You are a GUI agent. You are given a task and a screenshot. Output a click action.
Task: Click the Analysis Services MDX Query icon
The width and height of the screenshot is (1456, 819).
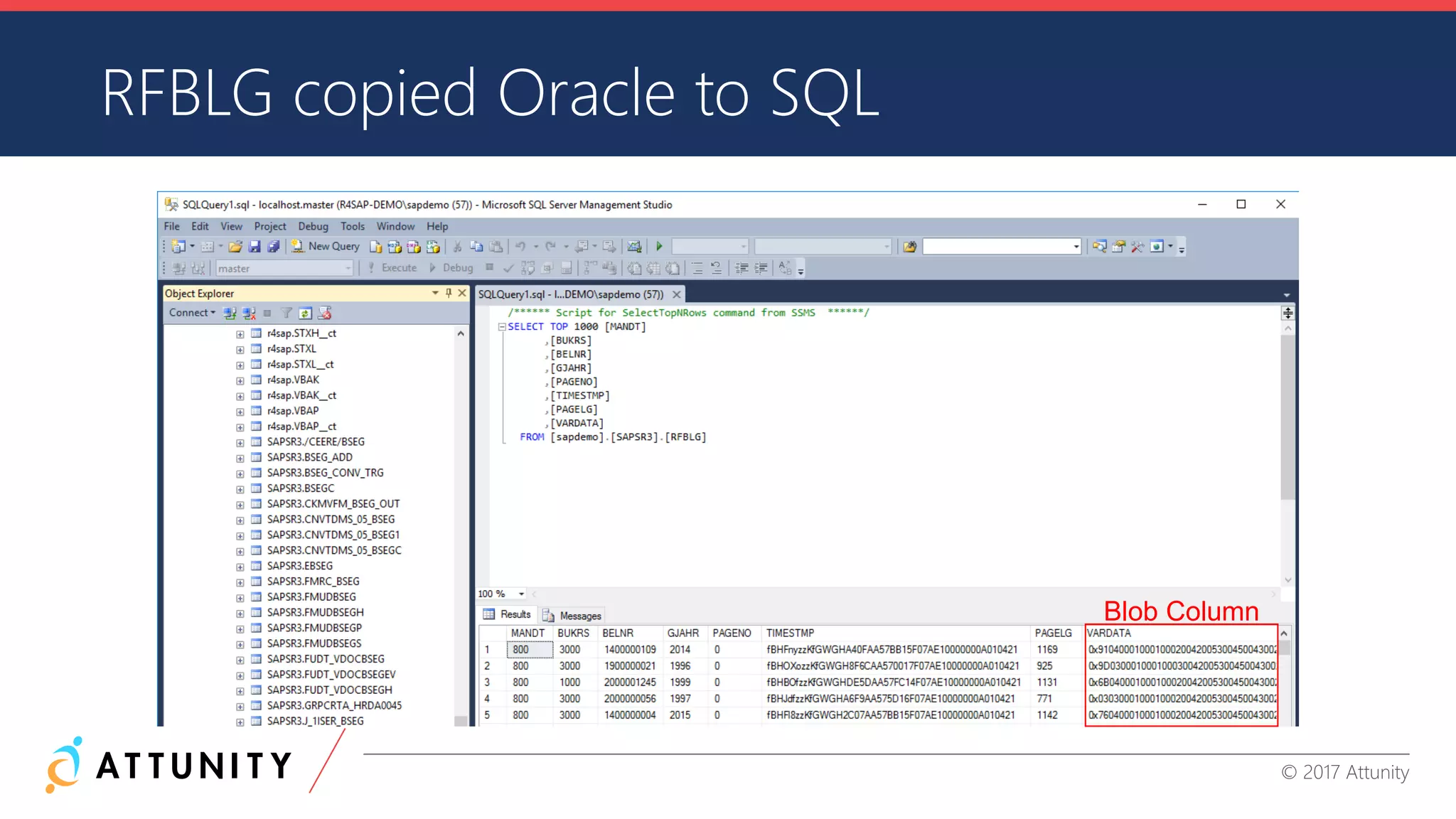click(x=395, y=247)
